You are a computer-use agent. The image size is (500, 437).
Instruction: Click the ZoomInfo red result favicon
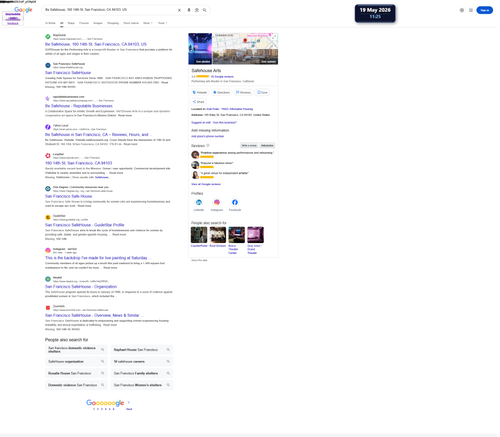(48, 308)
